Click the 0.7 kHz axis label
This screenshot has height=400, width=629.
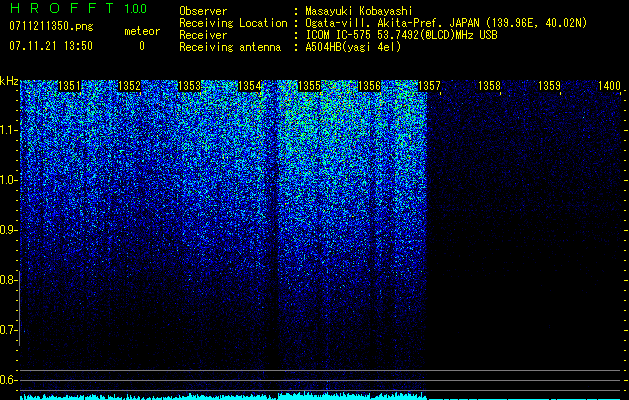pyautogui.click(x=8, y=330)
